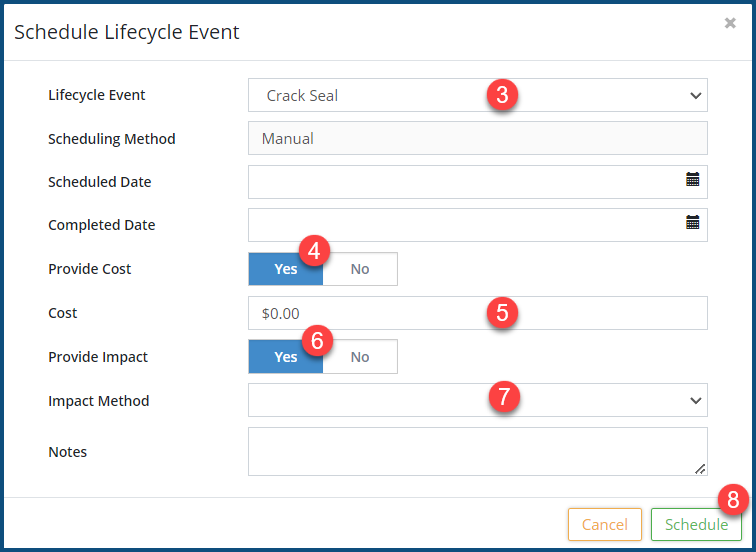Image resolution: width=756 pixels, height=552 pixels.
Task: Click the red step 5 marker
Action: (502, 312)
